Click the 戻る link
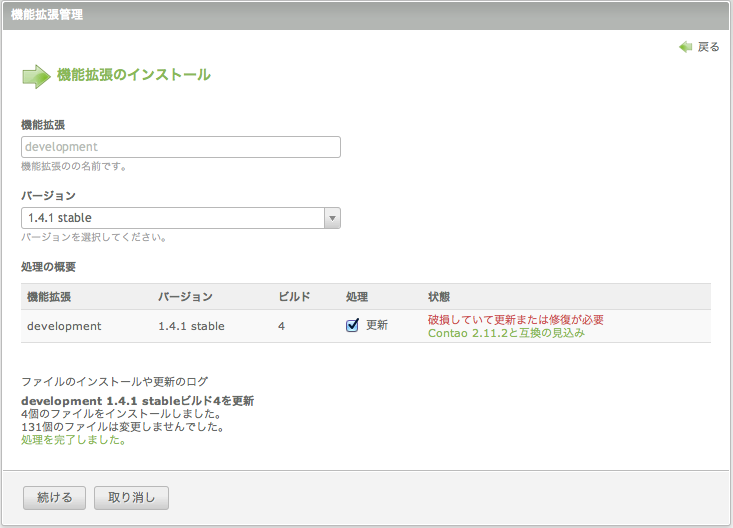 click(708, 47)
